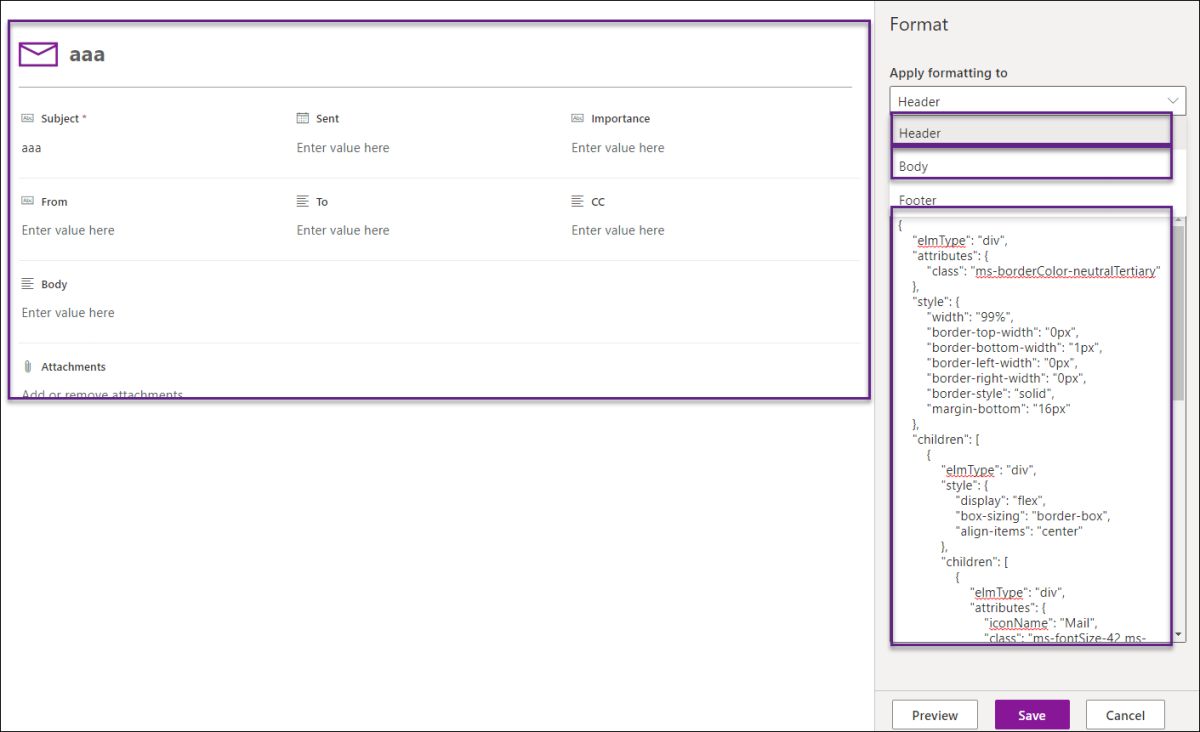Click the "iconName": "Mail" line

[1041, 623]
